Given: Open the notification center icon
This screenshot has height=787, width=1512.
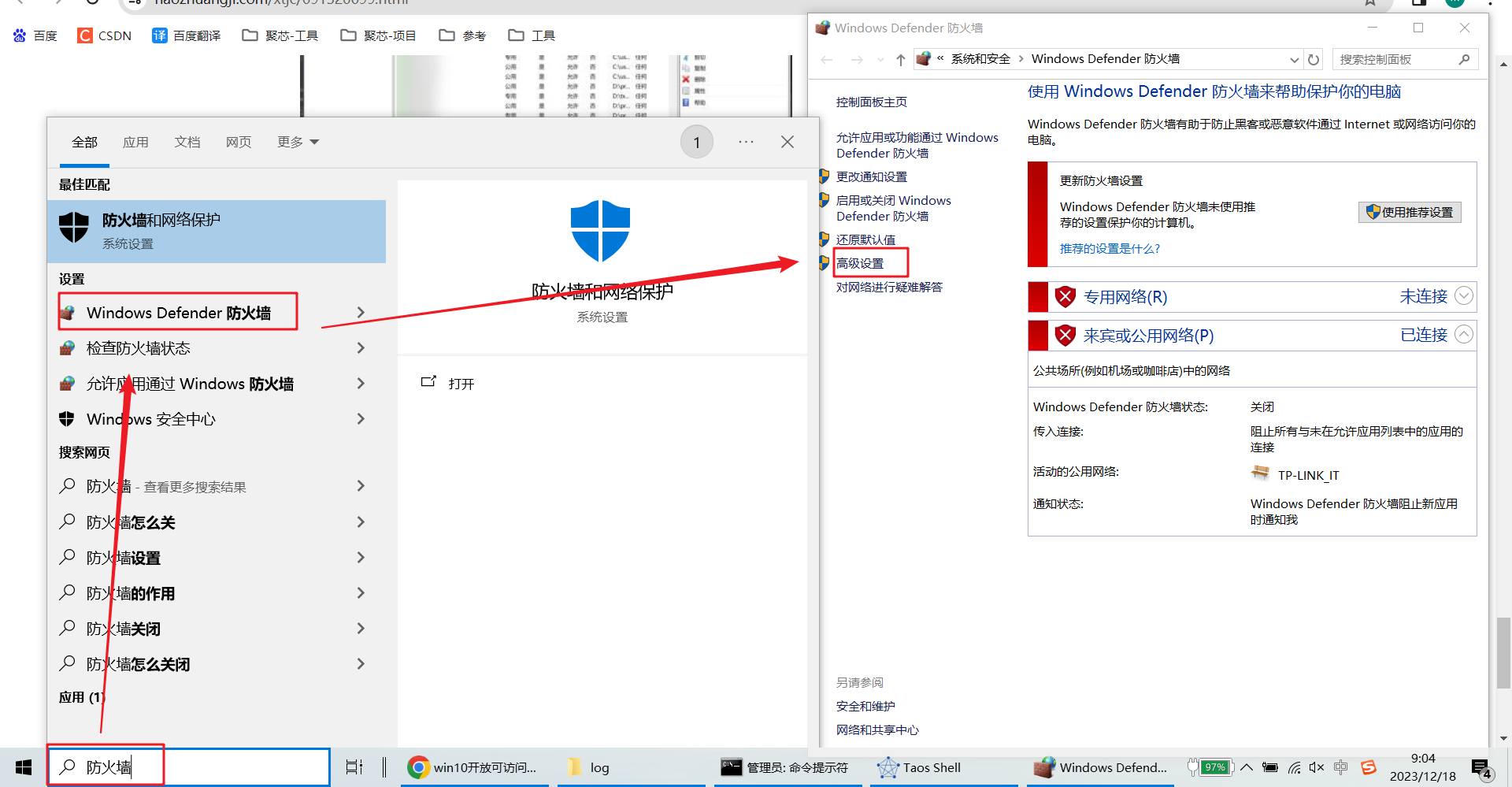Looking at the screenshot, I should point(1481,768).
